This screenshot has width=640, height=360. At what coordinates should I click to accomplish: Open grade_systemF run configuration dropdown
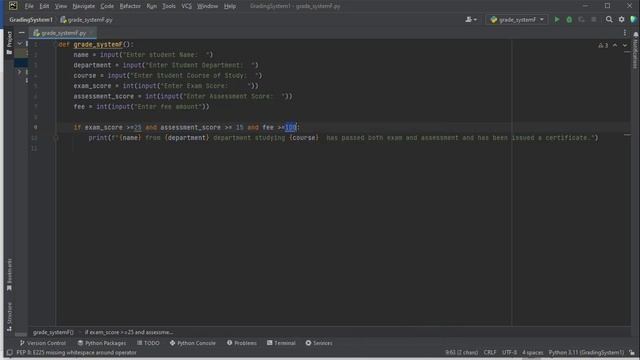tap(517, 20)
